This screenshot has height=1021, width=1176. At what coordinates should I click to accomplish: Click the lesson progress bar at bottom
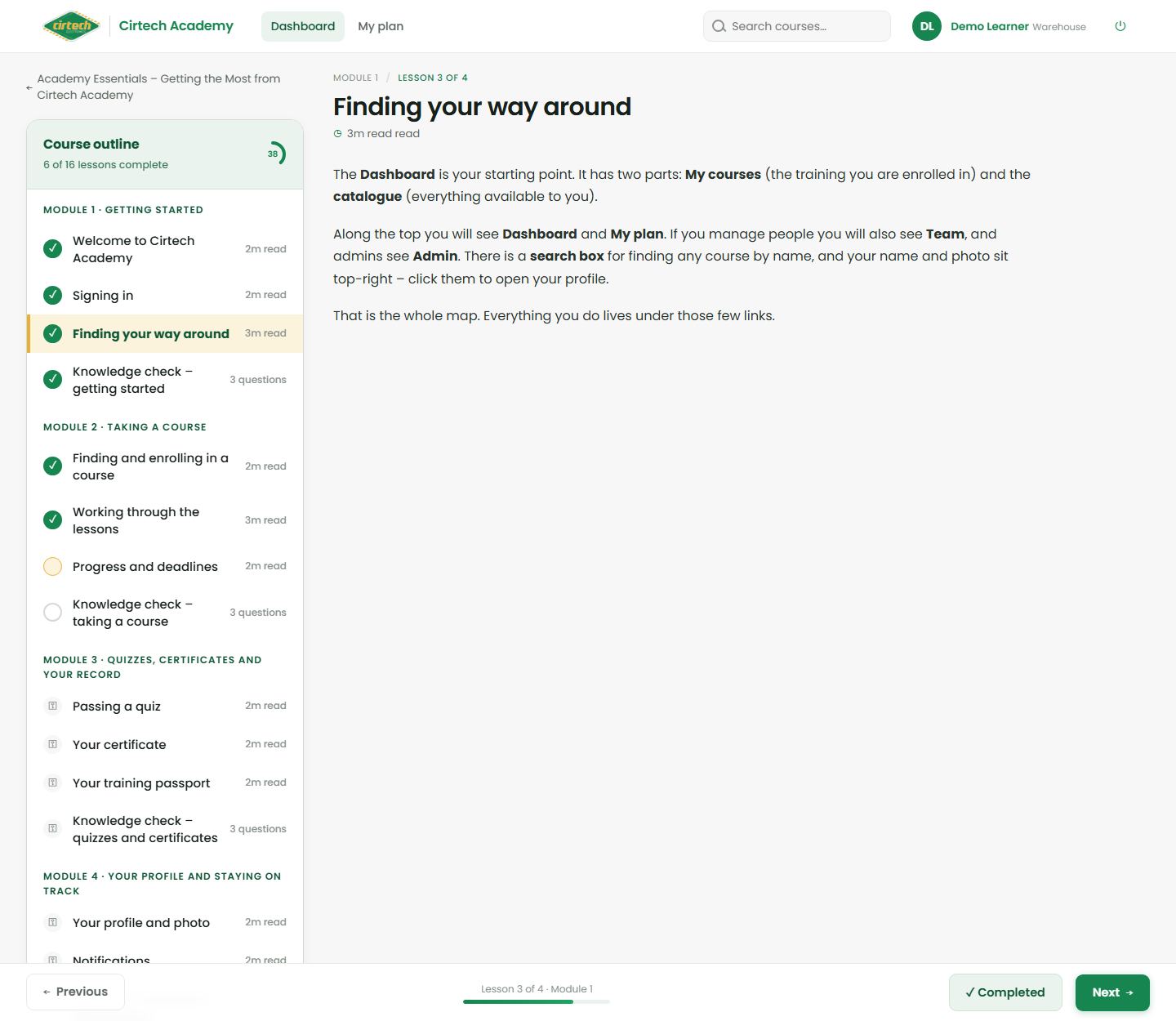coord(537,1001)
